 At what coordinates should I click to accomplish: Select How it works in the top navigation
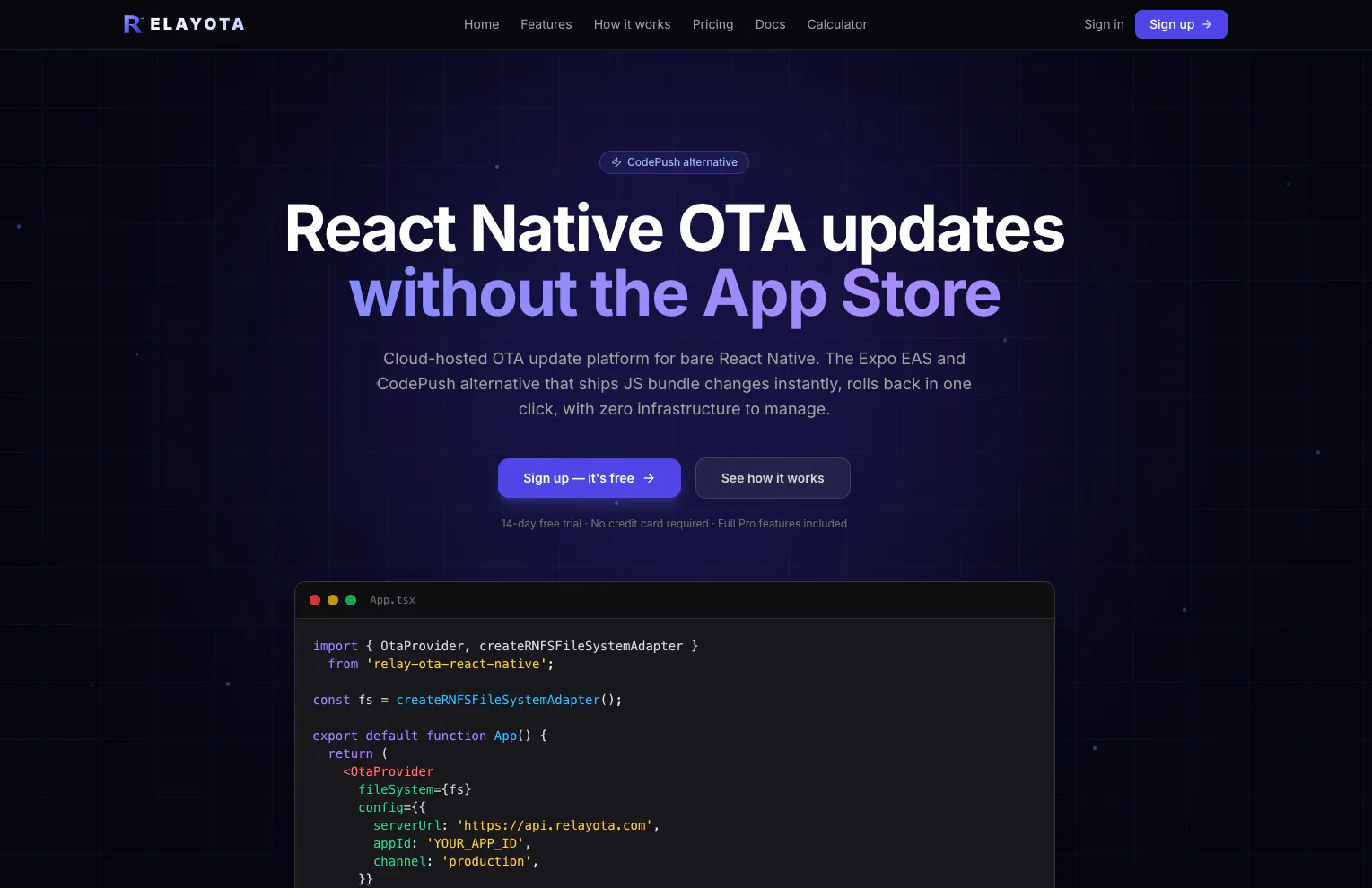[x=632, y=24]
